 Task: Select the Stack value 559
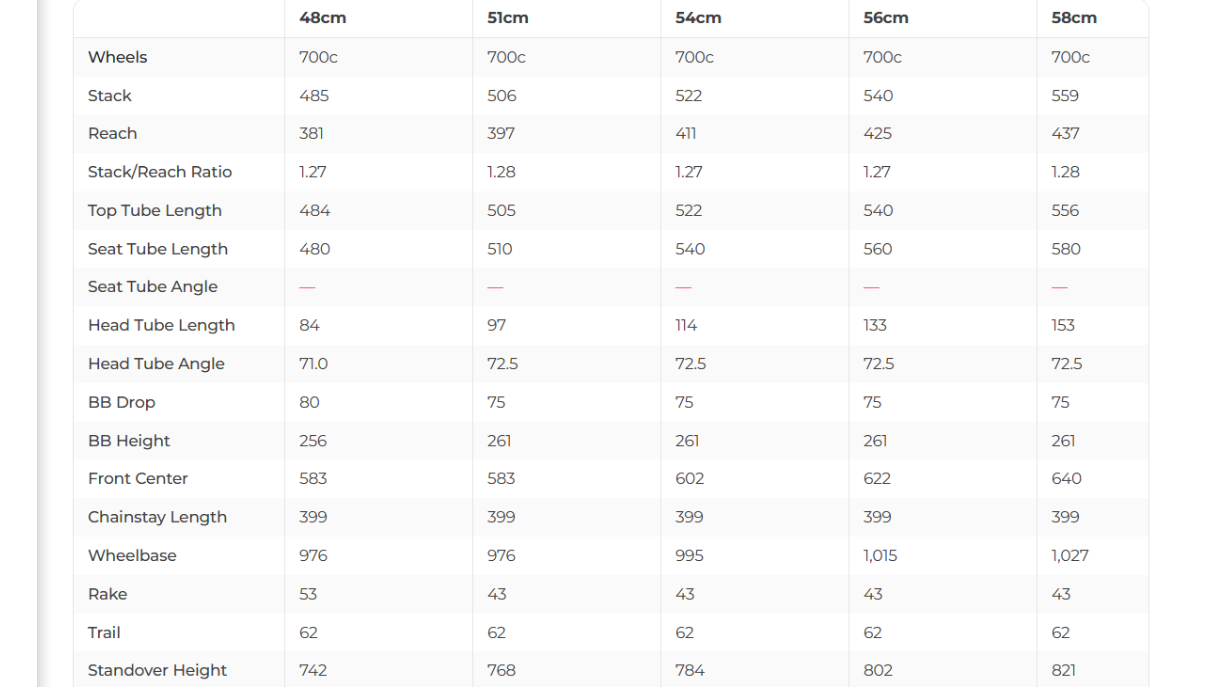[1065, 96]
